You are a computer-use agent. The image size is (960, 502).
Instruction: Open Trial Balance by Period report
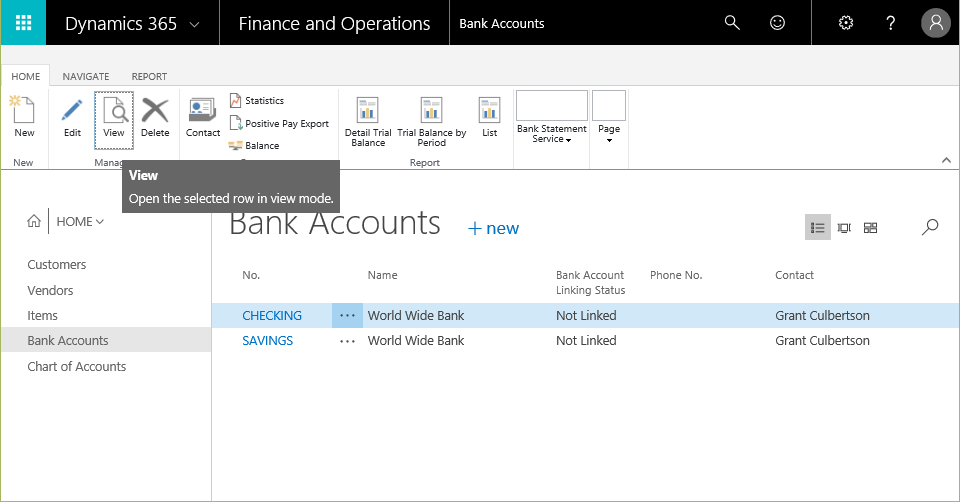(432, 122)
